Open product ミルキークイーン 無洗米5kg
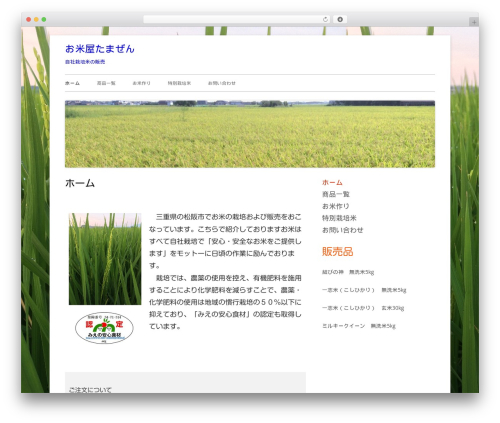Screen dimensions: 500x423 tap(359, 326)
